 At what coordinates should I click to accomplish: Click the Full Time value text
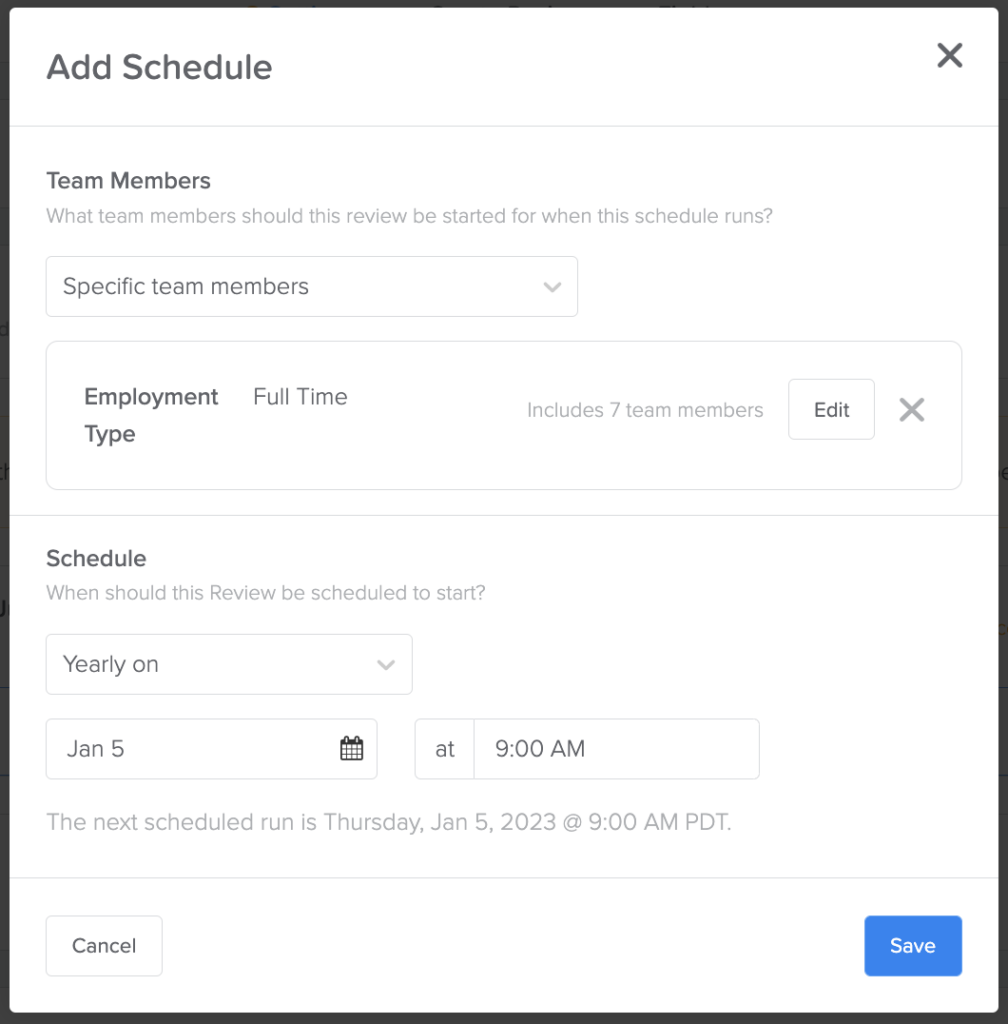click(300, 397)
